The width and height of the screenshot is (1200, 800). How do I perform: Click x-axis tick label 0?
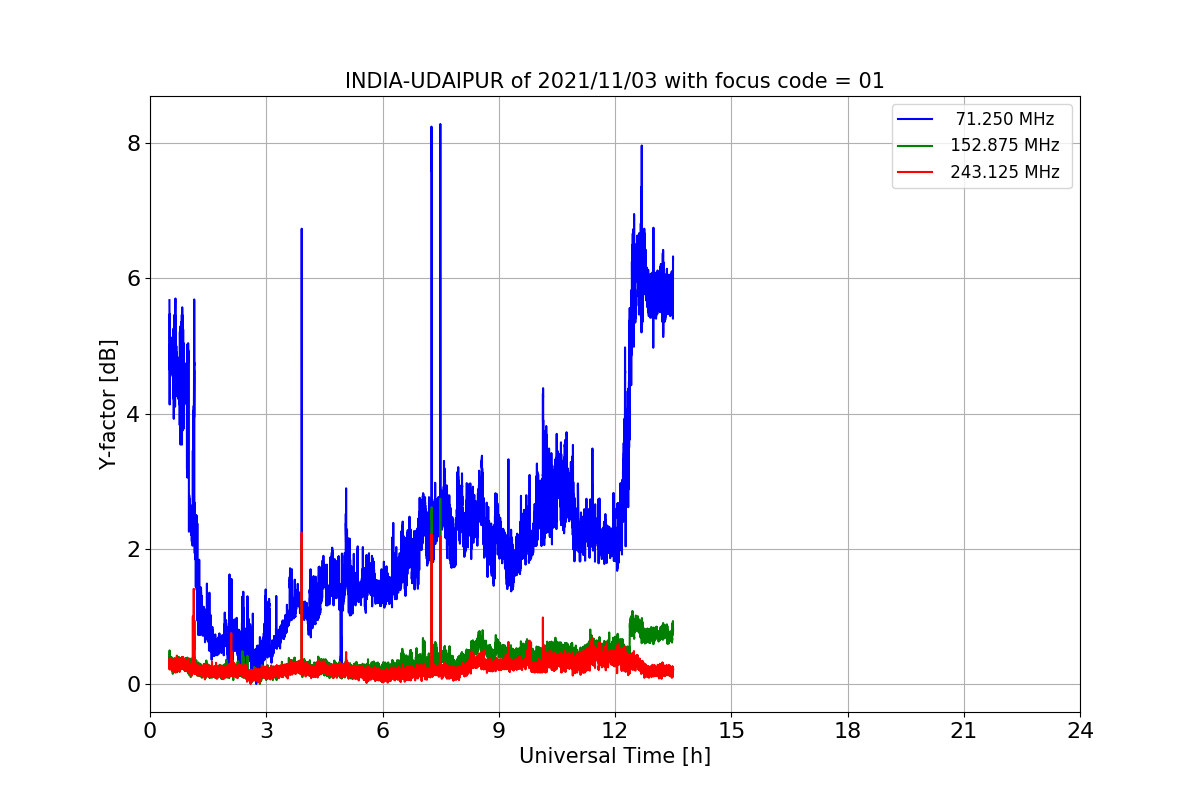point(150,731)
